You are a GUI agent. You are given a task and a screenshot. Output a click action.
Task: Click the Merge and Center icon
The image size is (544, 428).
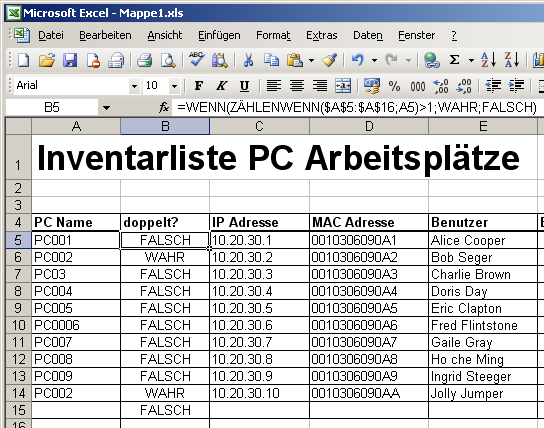pyautogui.click(x=343, y=86)
